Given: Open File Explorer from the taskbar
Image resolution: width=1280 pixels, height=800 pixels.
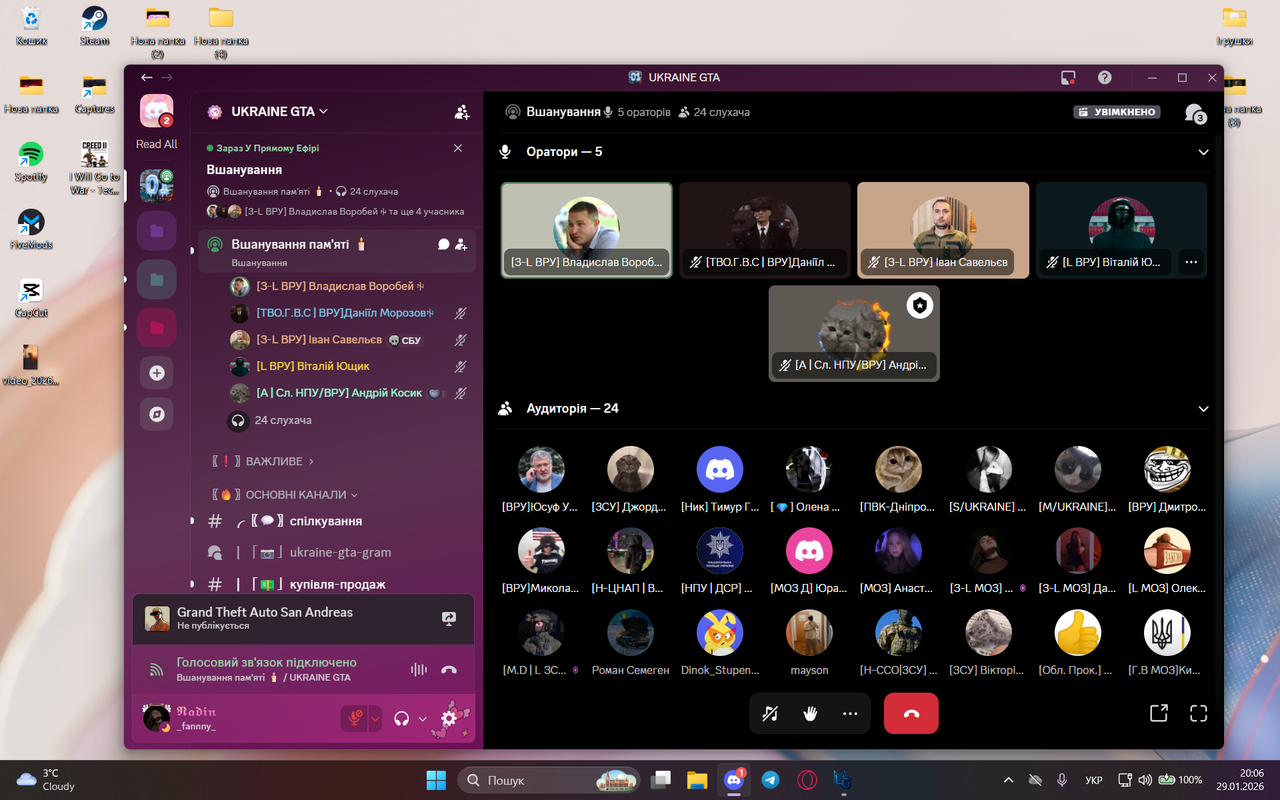Looking at the screenshot, I should click(x=697, y=780).
